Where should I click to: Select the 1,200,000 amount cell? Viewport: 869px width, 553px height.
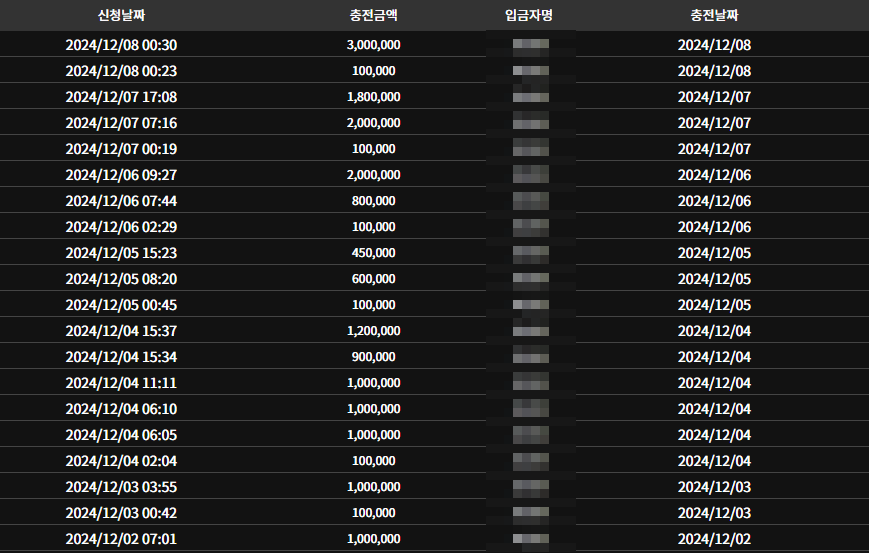(374, 331)
